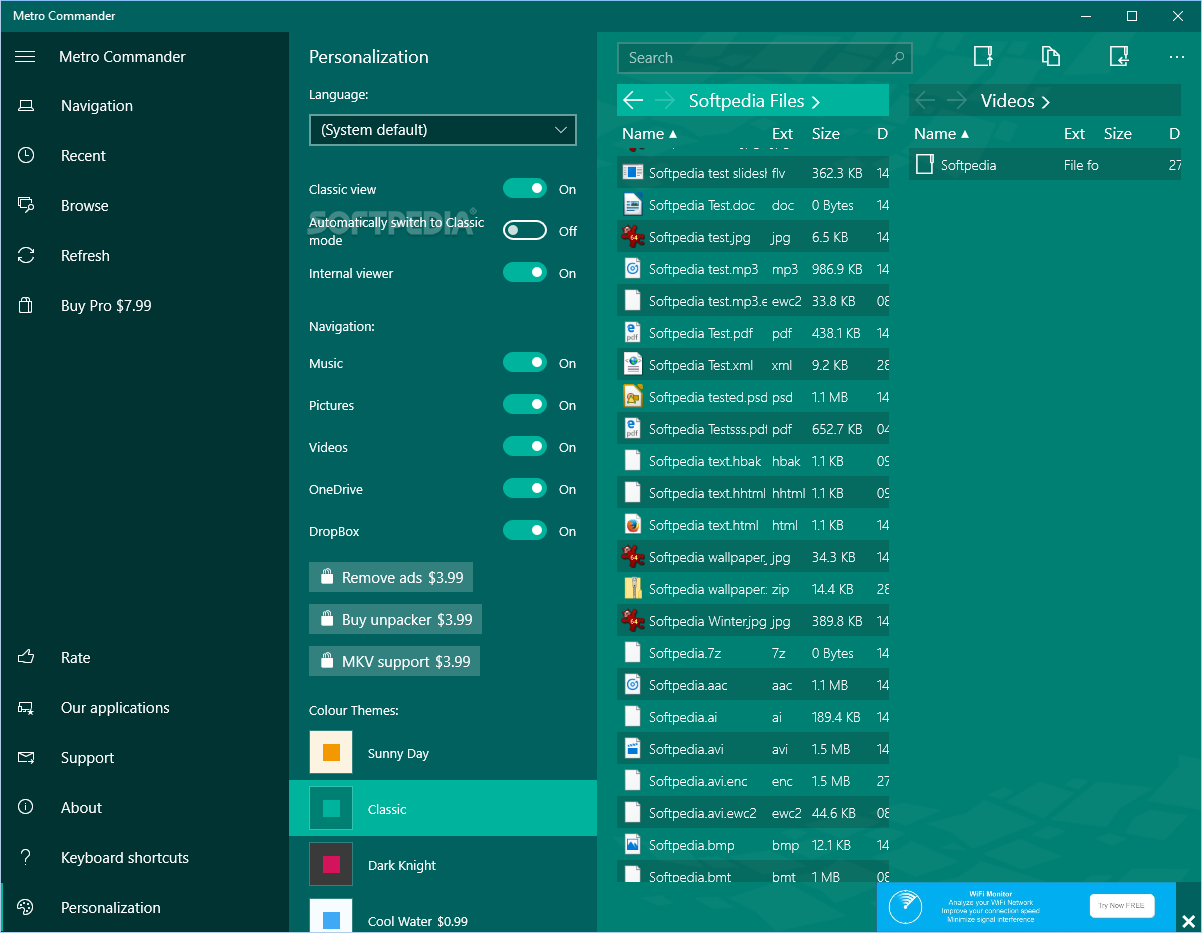
Task: Go back in Softpedia Files pane
Action: tap(633, 101)
